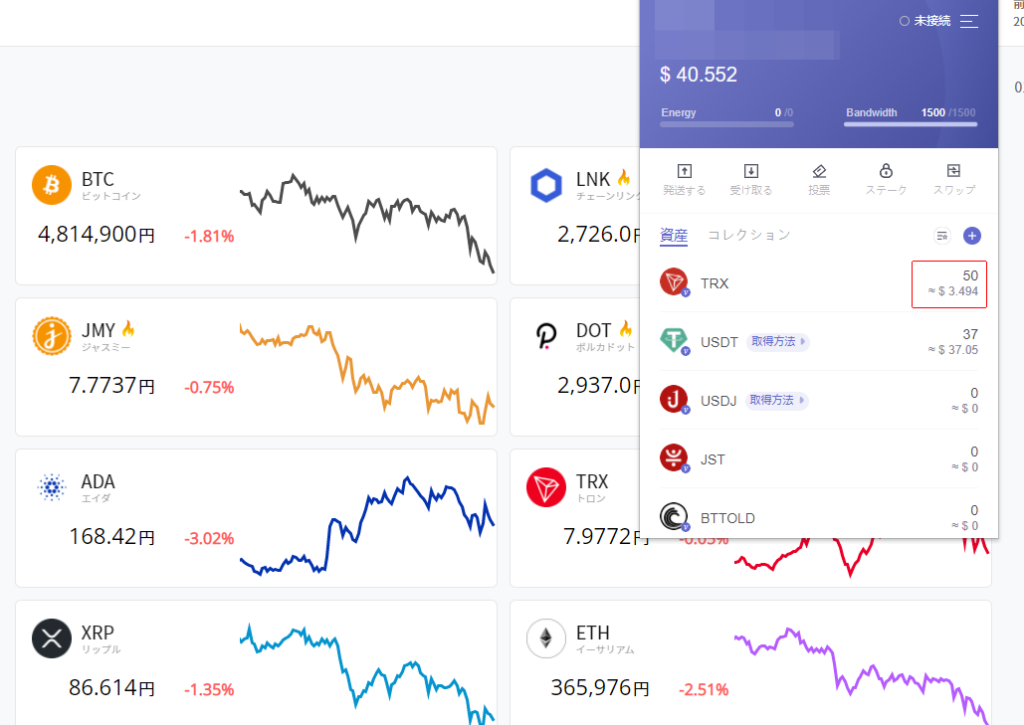Viewport: 1024px width, 725px height.
Task: Select the Vote (投票) ticket icon
Action: (x=819, y=172)
